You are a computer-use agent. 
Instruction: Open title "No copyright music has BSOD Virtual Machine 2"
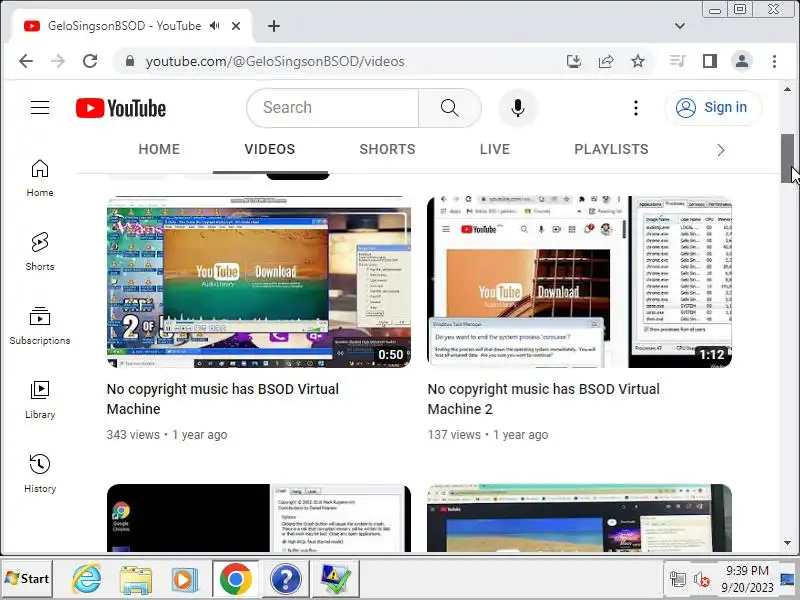click(543, 399)
